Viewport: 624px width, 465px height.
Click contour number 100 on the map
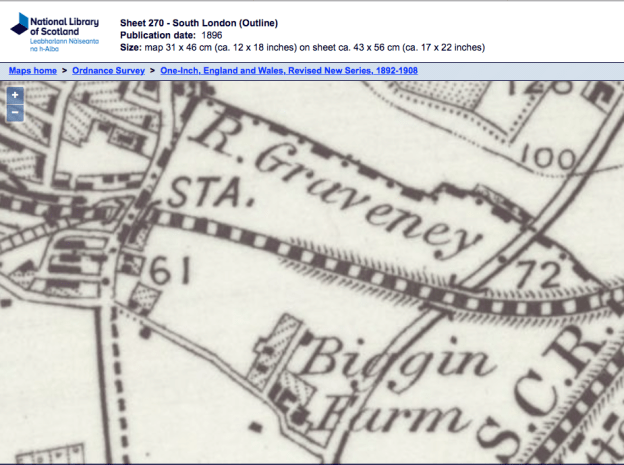pos(549,158)
